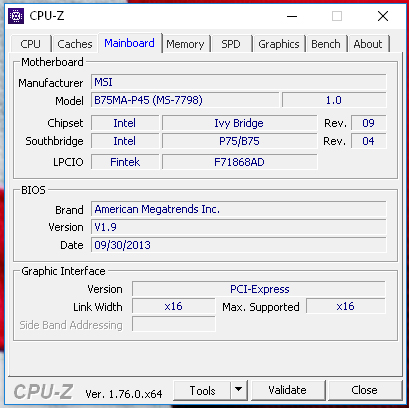Click the Close button at bottom

coord(364,390)
